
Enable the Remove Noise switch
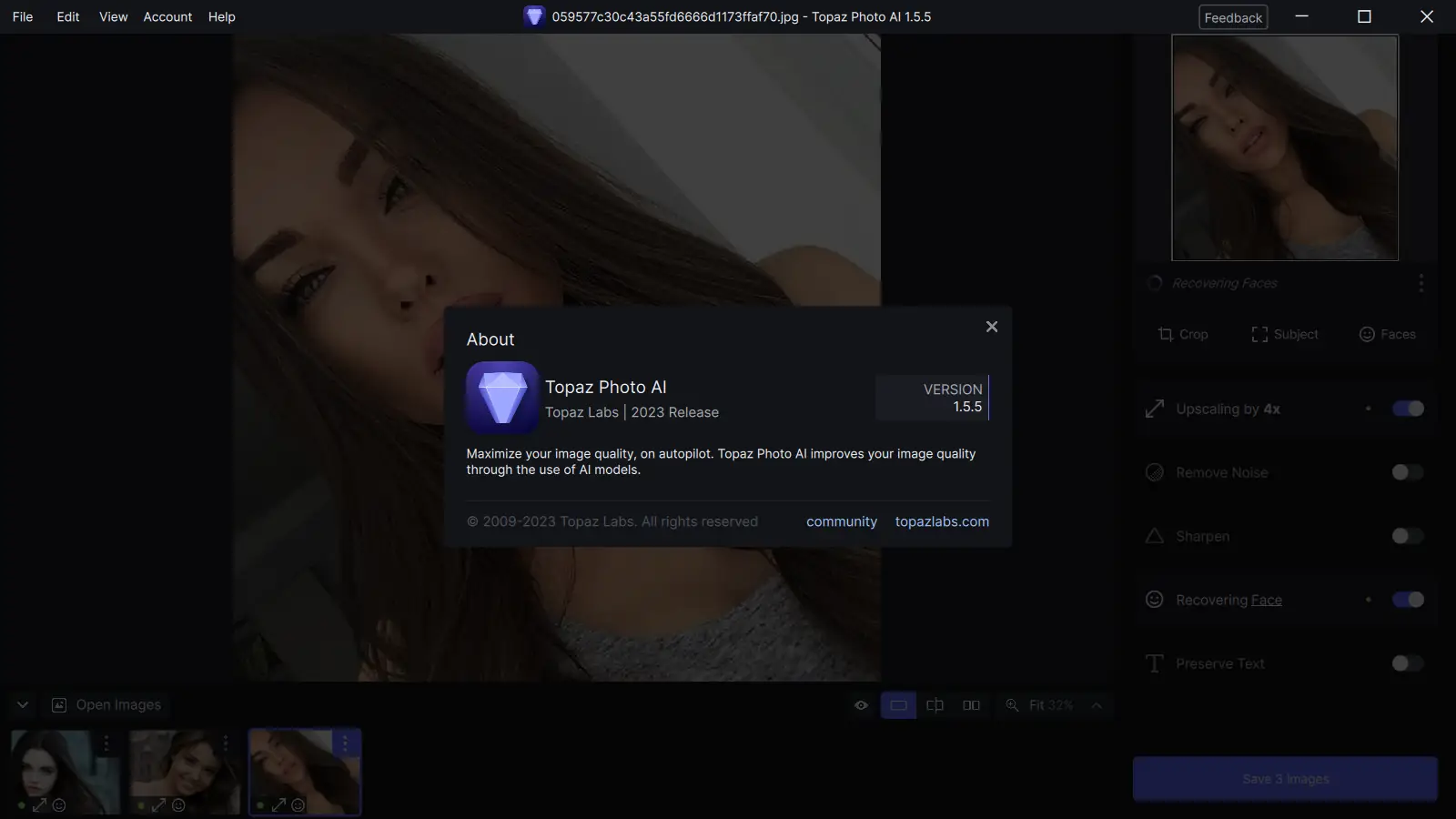(1408, 472)
